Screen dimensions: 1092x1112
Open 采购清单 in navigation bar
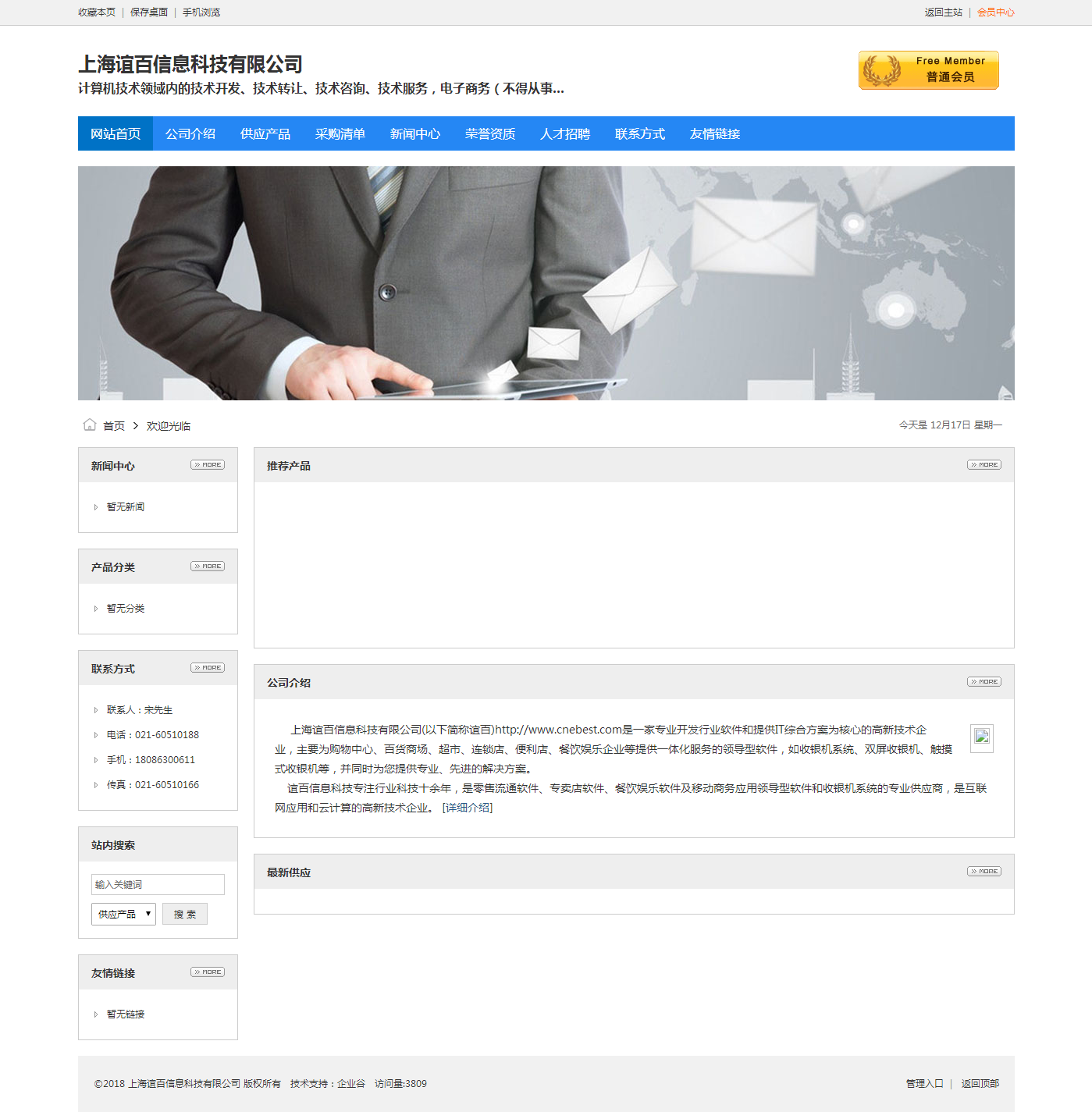coord(340,133)
